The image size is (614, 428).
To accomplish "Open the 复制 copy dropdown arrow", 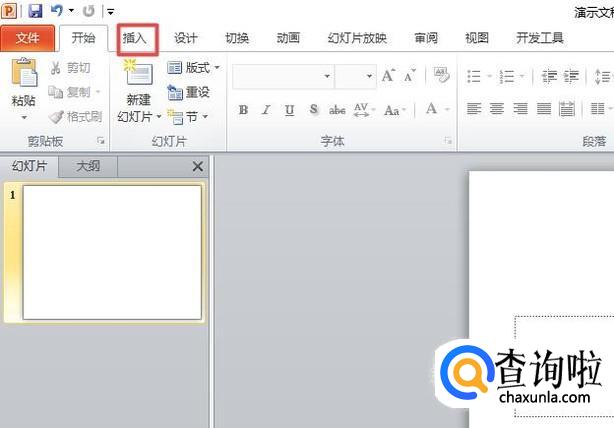I will click(x=98, y=92).
